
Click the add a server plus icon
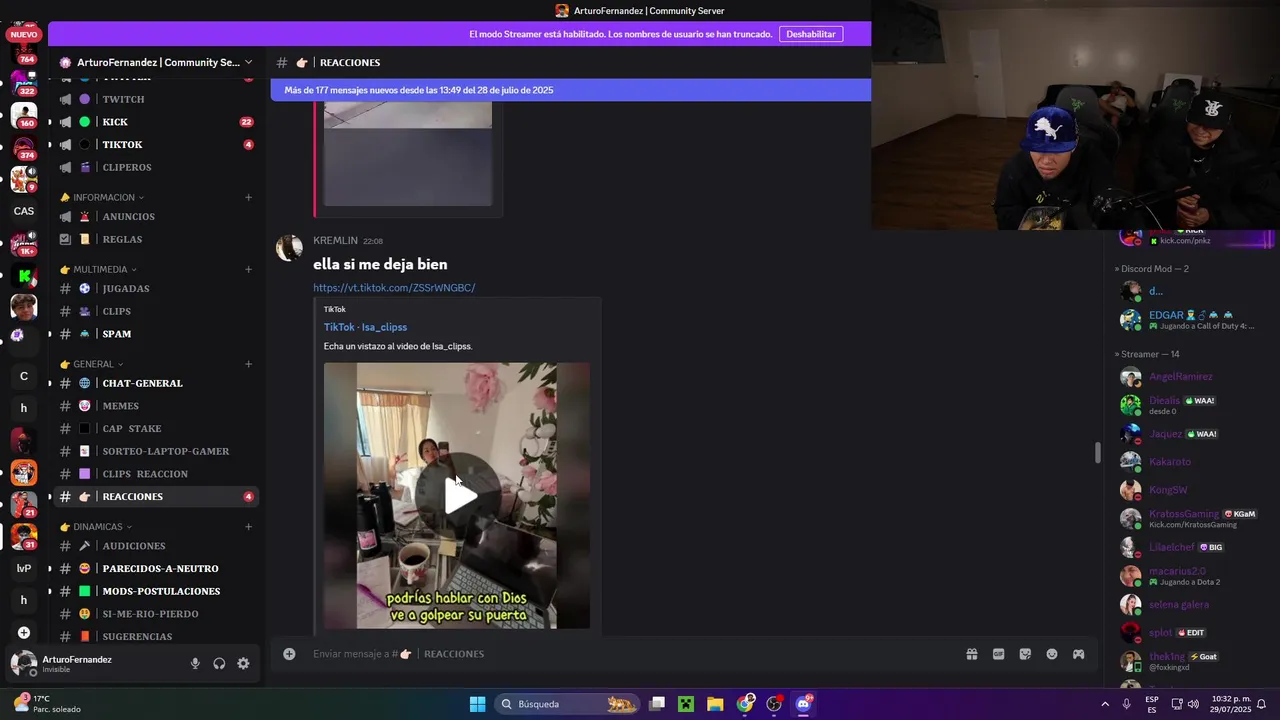(24, 632)
